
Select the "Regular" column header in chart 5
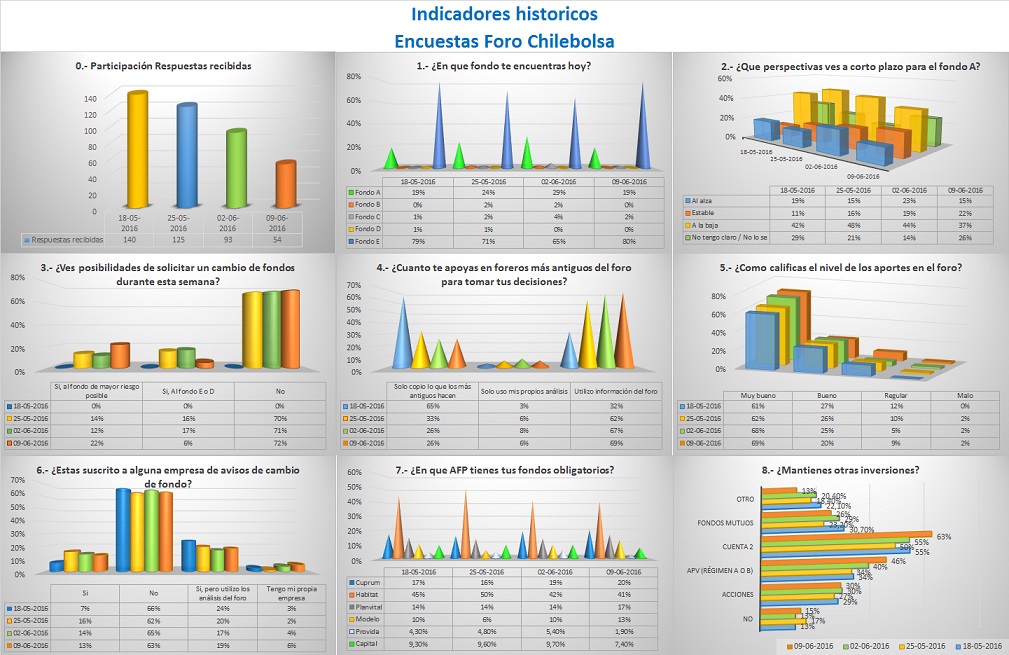896,396
